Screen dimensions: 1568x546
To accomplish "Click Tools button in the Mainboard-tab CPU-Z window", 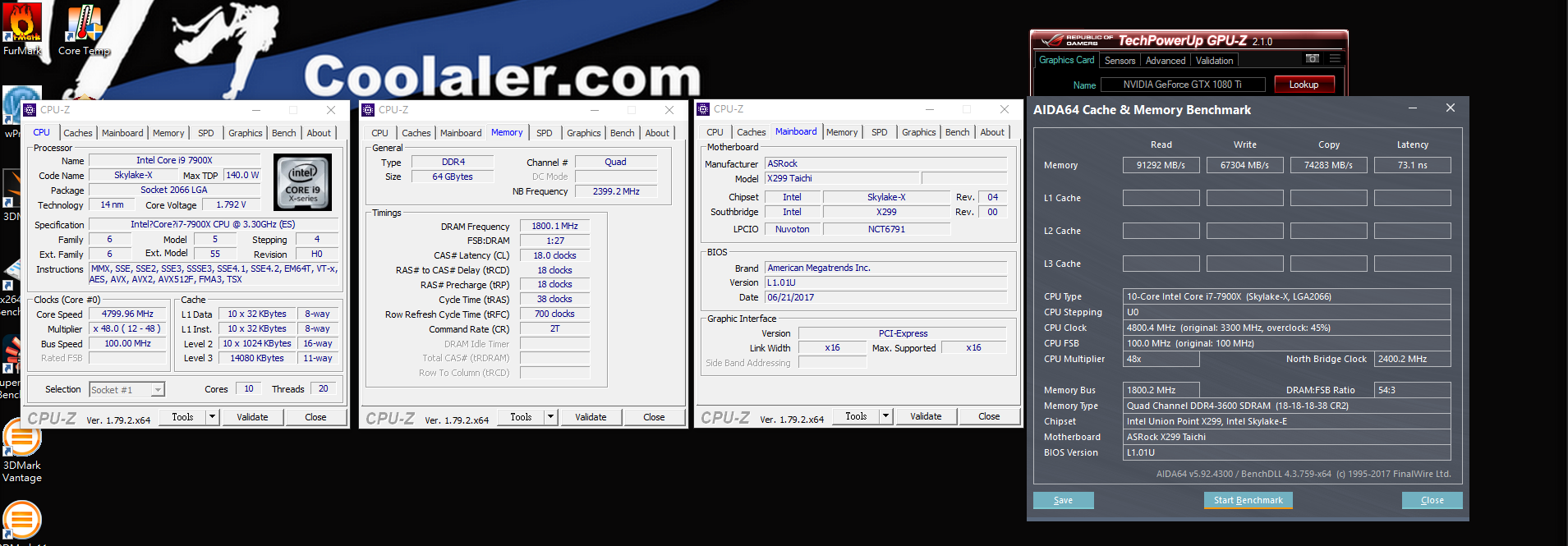I will (x=856, y=416).
